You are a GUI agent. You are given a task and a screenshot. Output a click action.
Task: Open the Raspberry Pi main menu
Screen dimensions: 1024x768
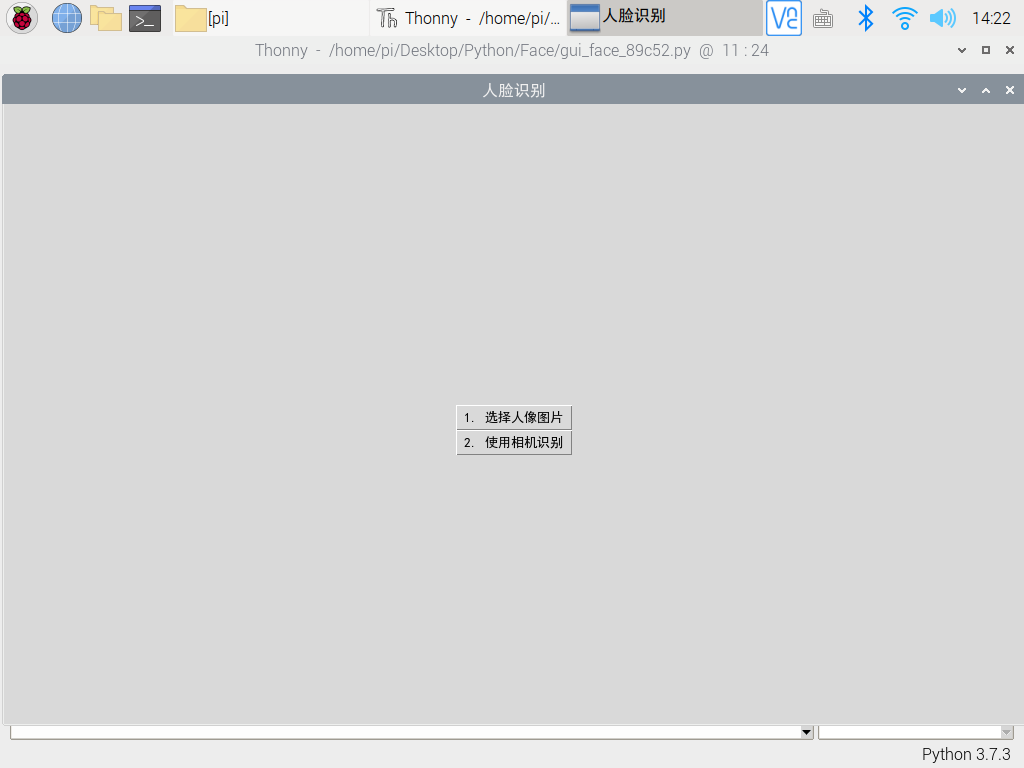tap(22, 18)
